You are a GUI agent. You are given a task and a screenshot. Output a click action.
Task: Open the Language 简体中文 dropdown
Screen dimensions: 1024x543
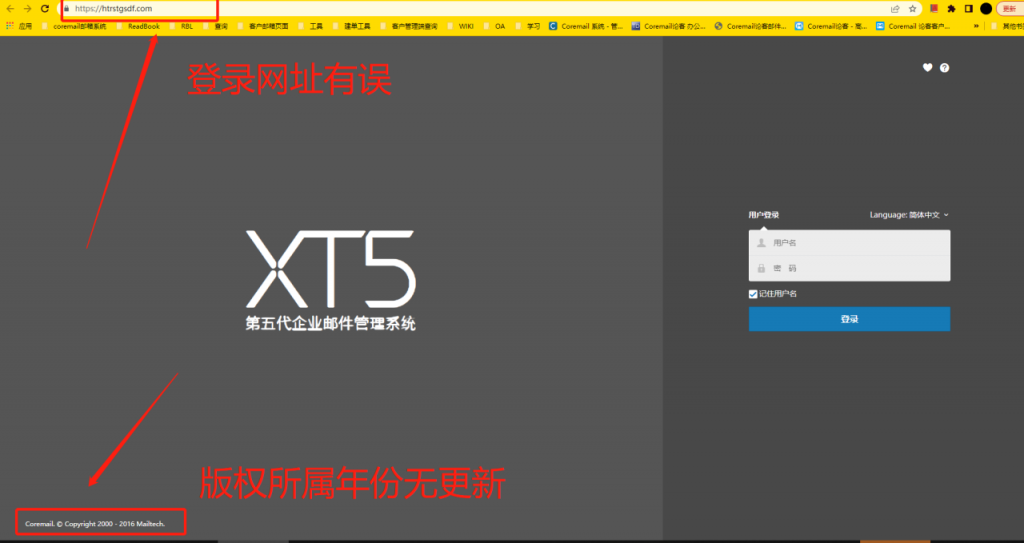pos(909,215)
